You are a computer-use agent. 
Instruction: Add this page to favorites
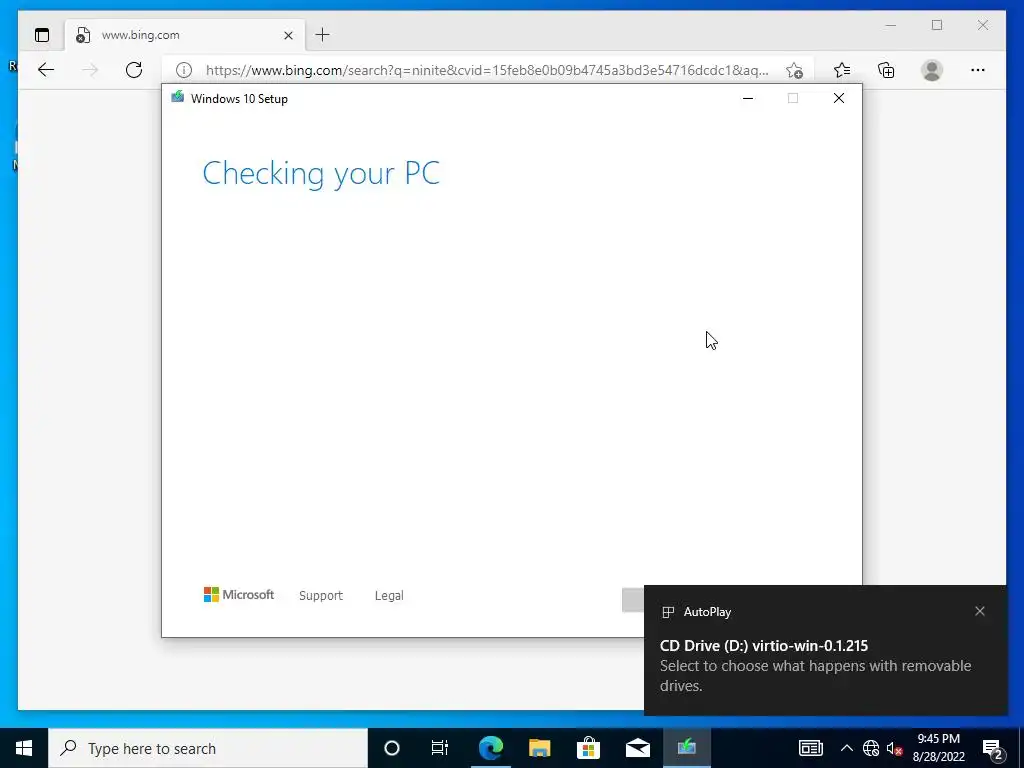794,70
